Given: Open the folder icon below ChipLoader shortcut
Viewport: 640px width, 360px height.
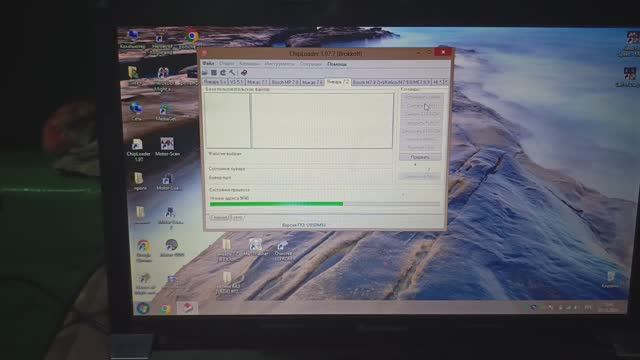Looking at the screenshot, I should tap(139, 181).
